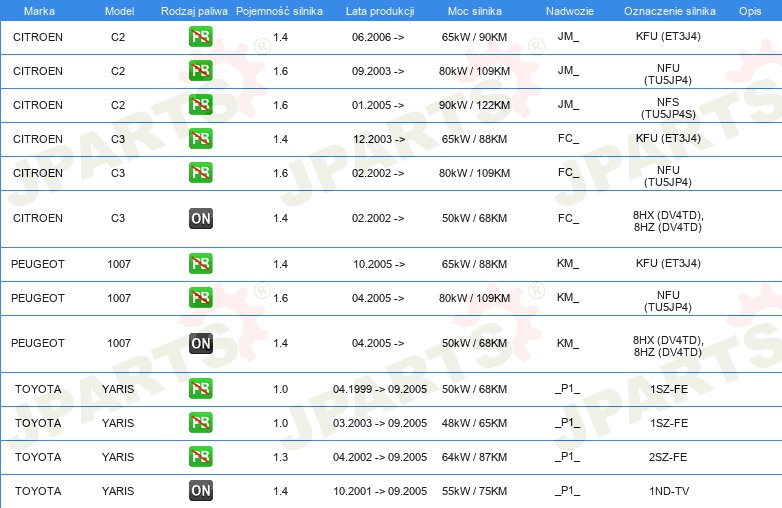Click the Nadwozie column header
The image size is (782, 508).
570,11
